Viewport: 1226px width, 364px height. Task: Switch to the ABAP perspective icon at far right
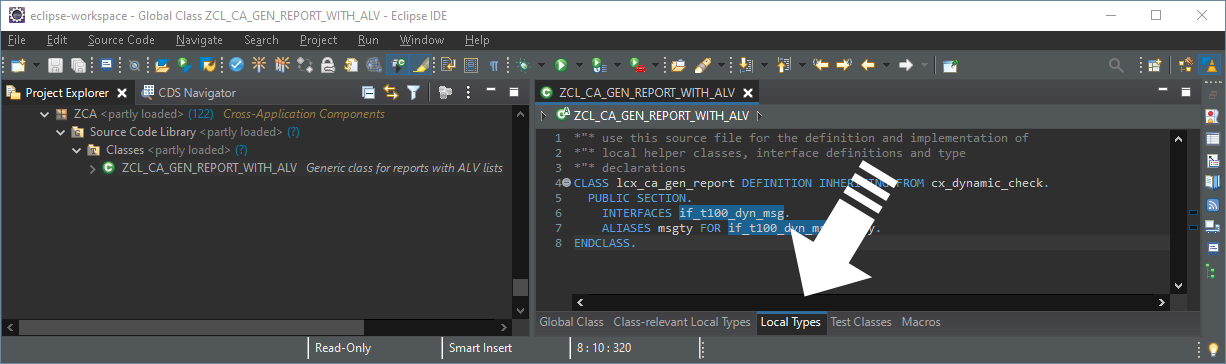(1210, 65)
